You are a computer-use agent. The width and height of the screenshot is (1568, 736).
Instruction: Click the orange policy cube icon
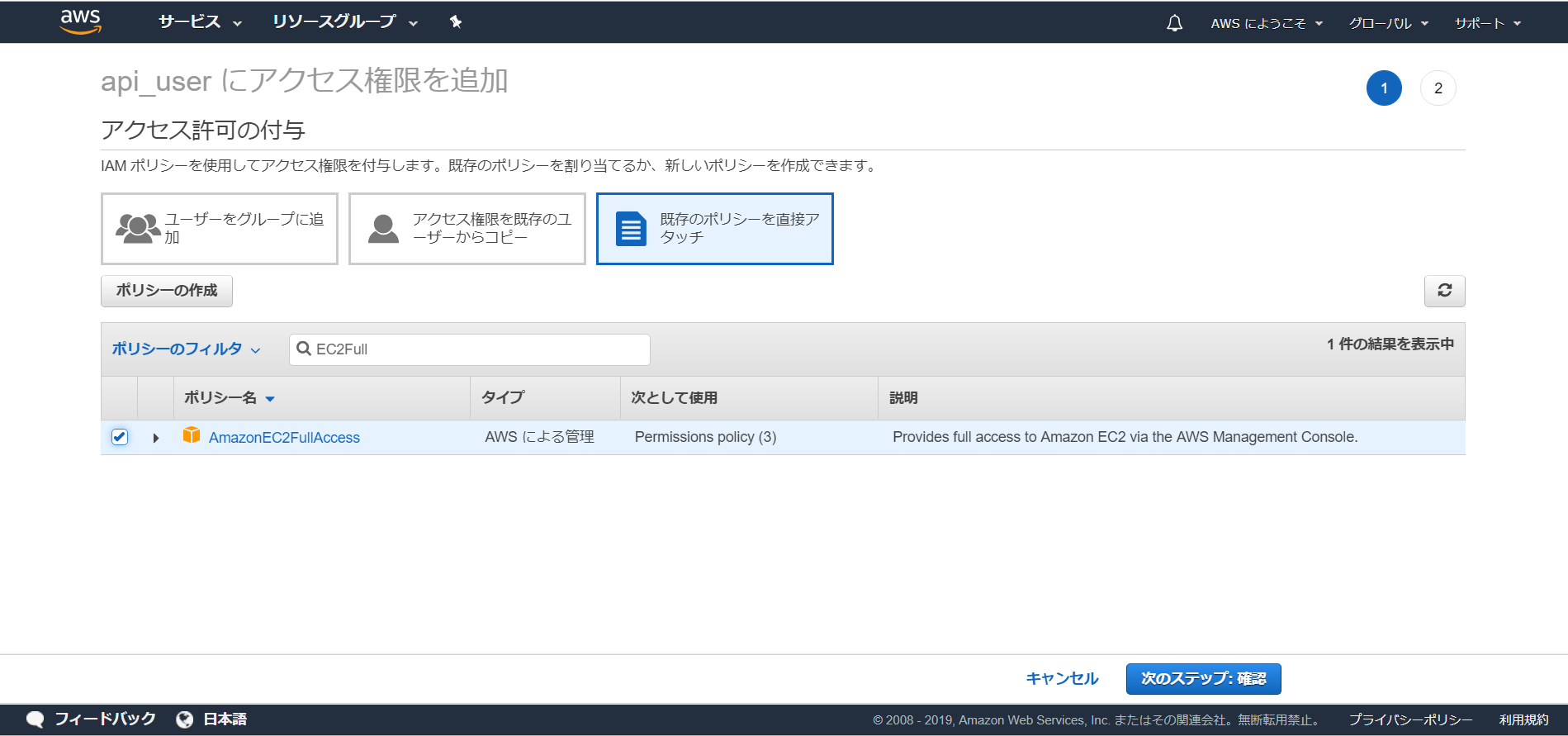[192, 434]
